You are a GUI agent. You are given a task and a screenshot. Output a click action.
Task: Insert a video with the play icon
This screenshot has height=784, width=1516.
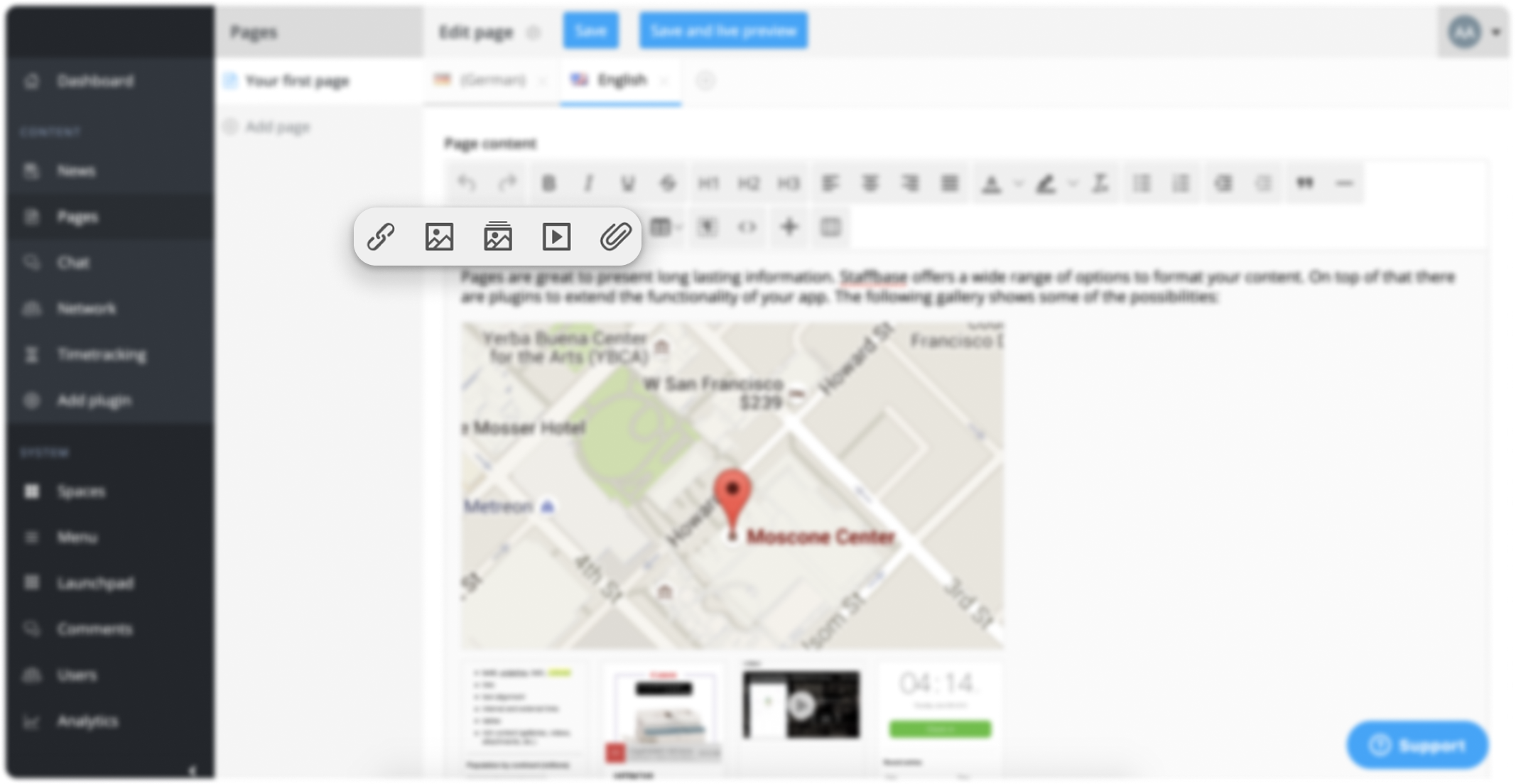click(x=556, y=236)
